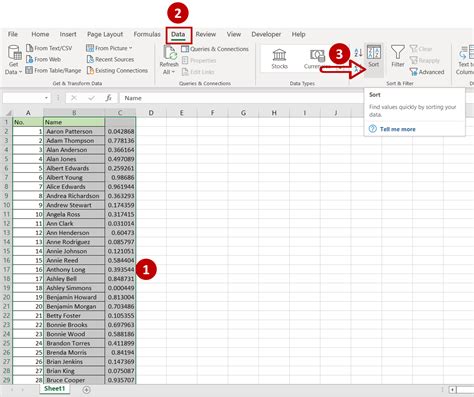Screen dimensions: 474x397
Task: Click the Sheet1 tab
Action: 55,389
